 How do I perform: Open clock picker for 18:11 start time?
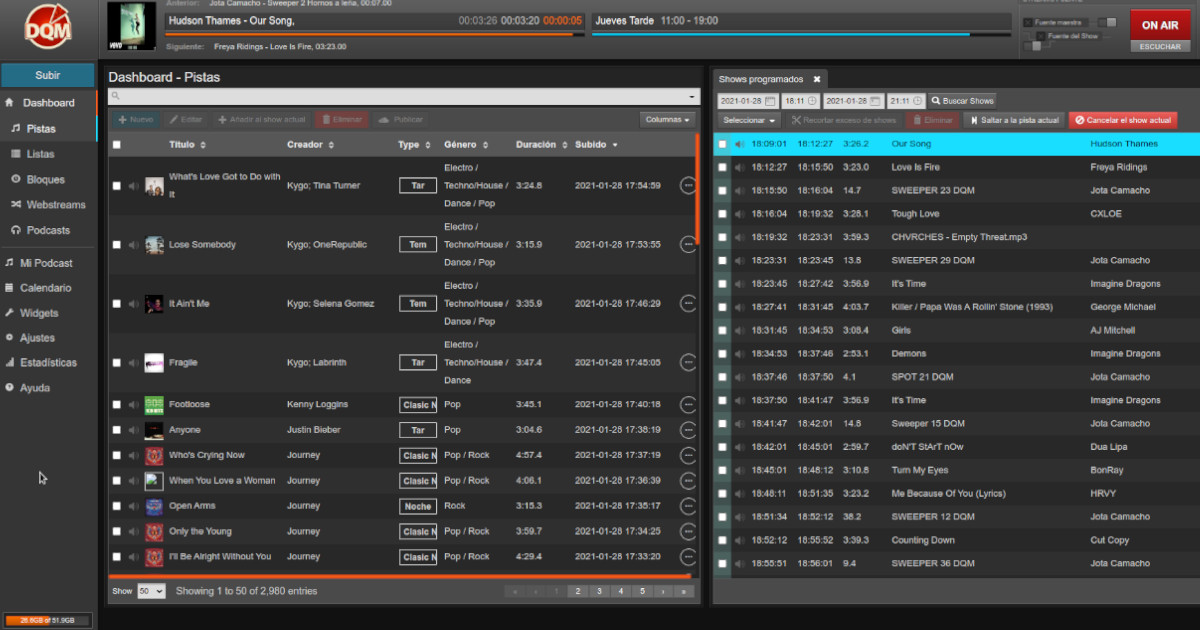coord(812,101)
